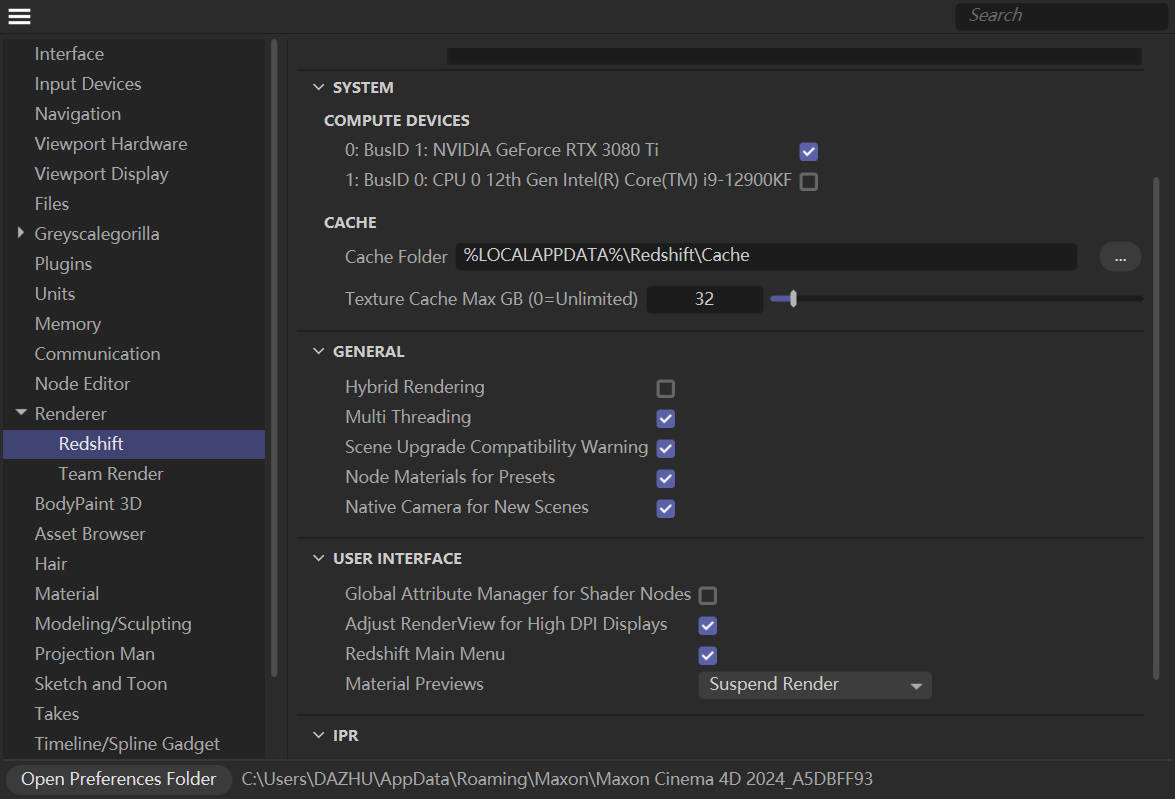Uncheck Scene Upgrade Compatibility Warning
Screen dimensions: 1175x799
[665, 448]
